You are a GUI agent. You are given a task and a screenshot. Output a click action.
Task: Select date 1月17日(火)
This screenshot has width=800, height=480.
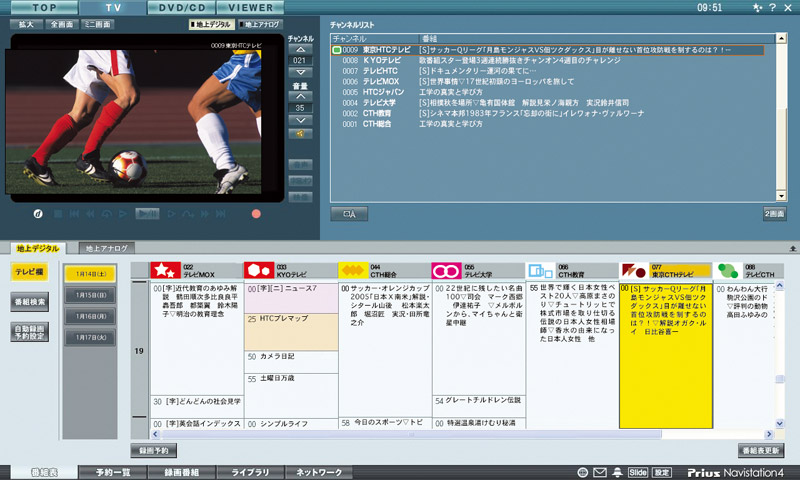[91, 337]
